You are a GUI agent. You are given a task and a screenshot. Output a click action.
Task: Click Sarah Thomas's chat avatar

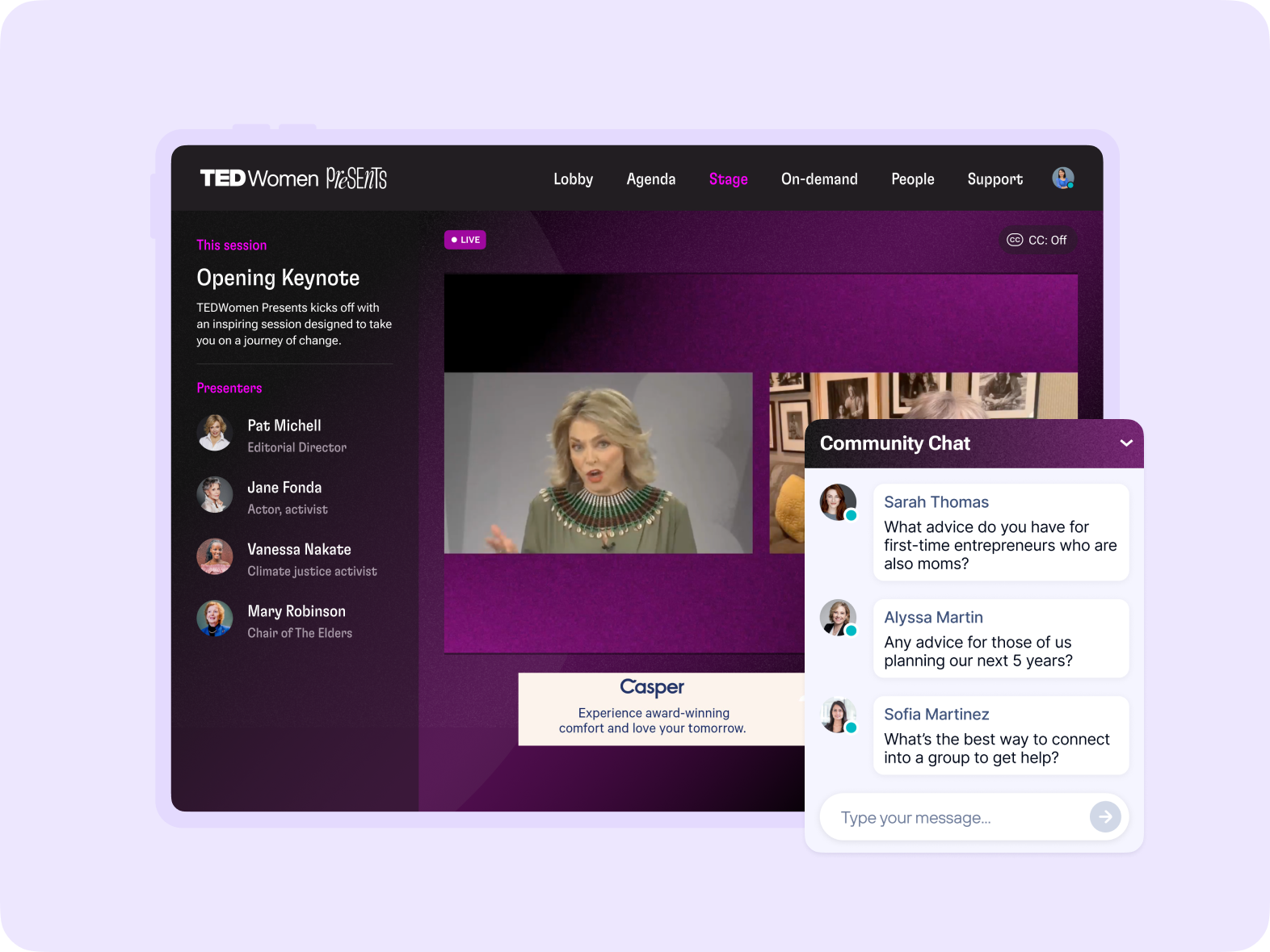[x=839, y=502]
